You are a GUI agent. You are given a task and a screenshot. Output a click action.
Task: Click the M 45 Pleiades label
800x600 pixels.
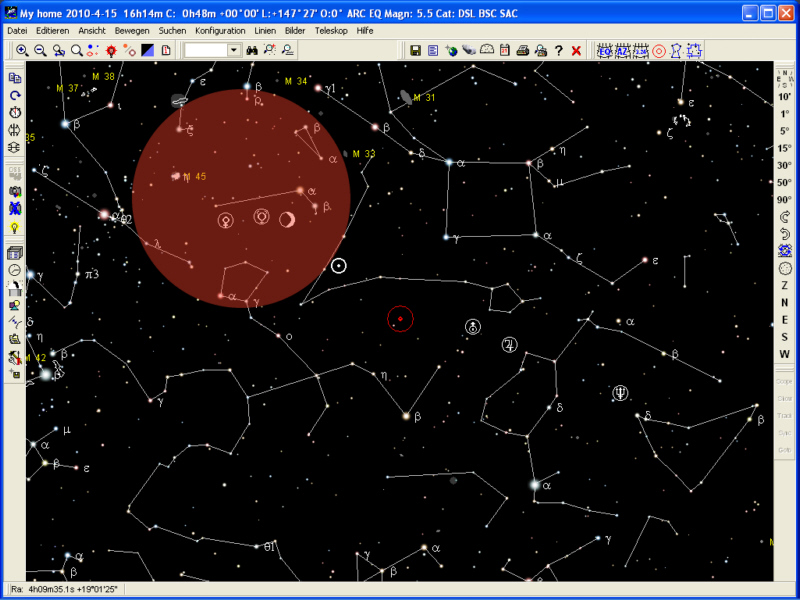[x=194, y=177]
